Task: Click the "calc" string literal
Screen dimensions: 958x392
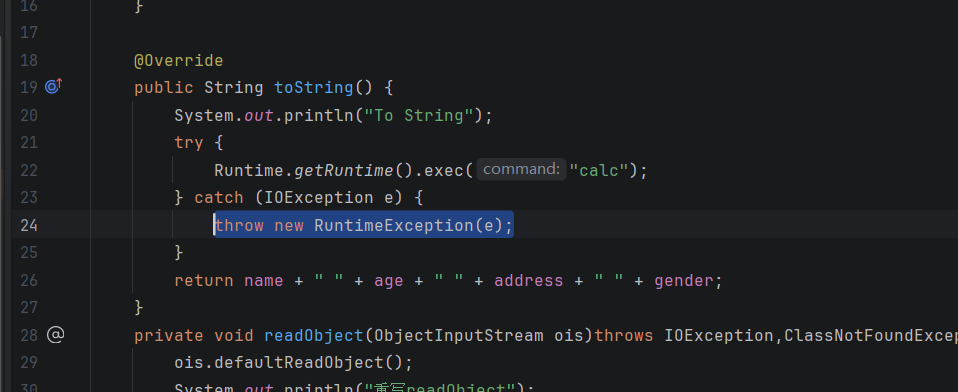Action: 599,170
